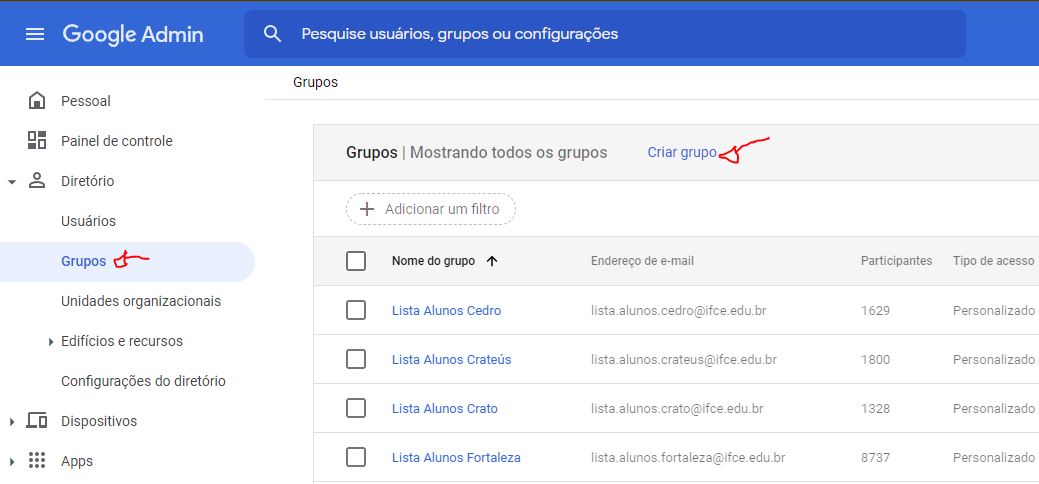The image size is (1039, 484).
Task: Expand the Dispositivos section arrow
Action: tap(11, 422)
